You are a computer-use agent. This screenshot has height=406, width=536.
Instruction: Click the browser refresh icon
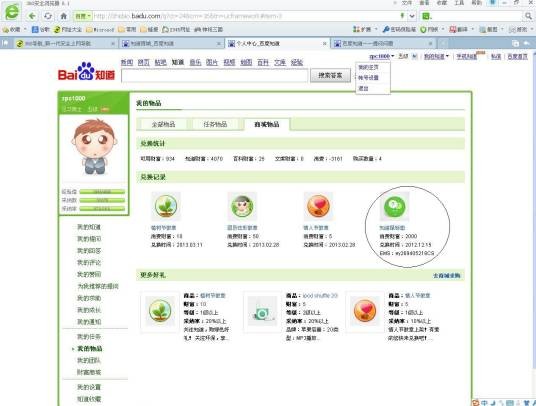[48, 16]
